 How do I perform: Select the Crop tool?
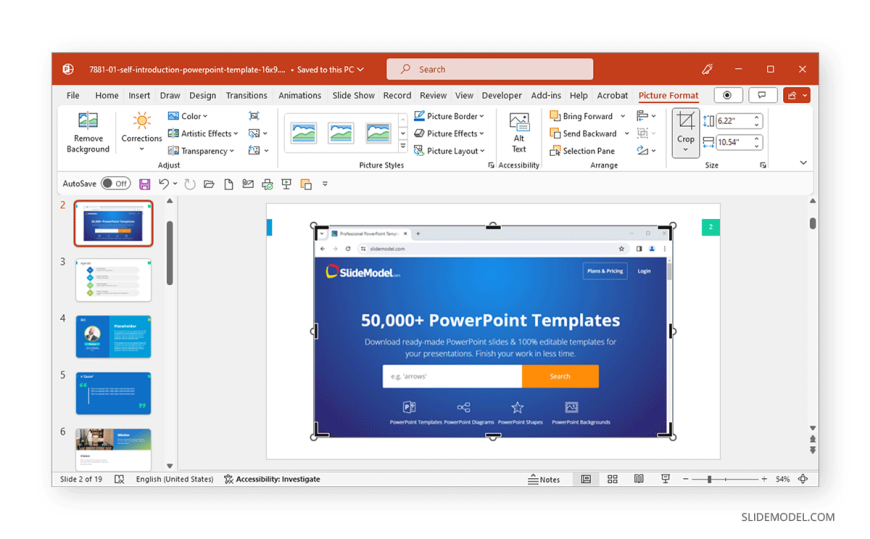(x=685, y=133)
